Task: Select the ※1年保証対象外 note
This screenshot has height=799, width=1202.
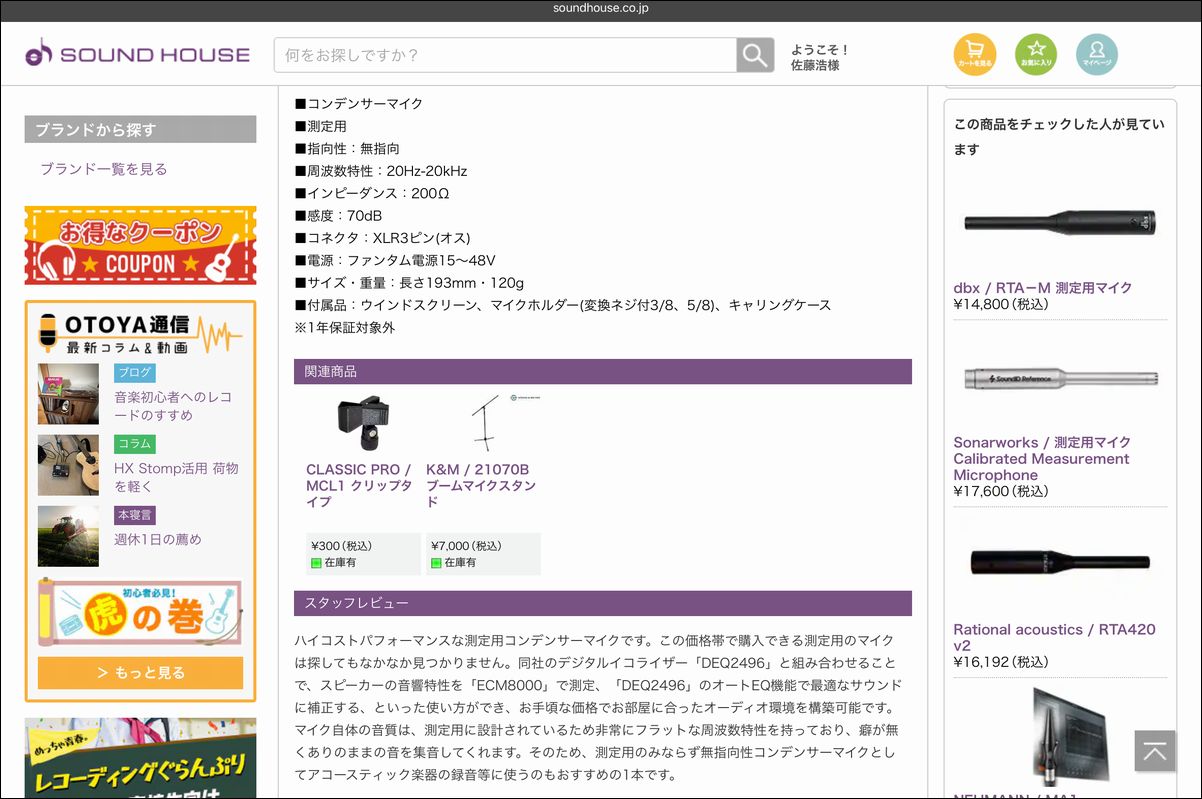Action: 345,327
